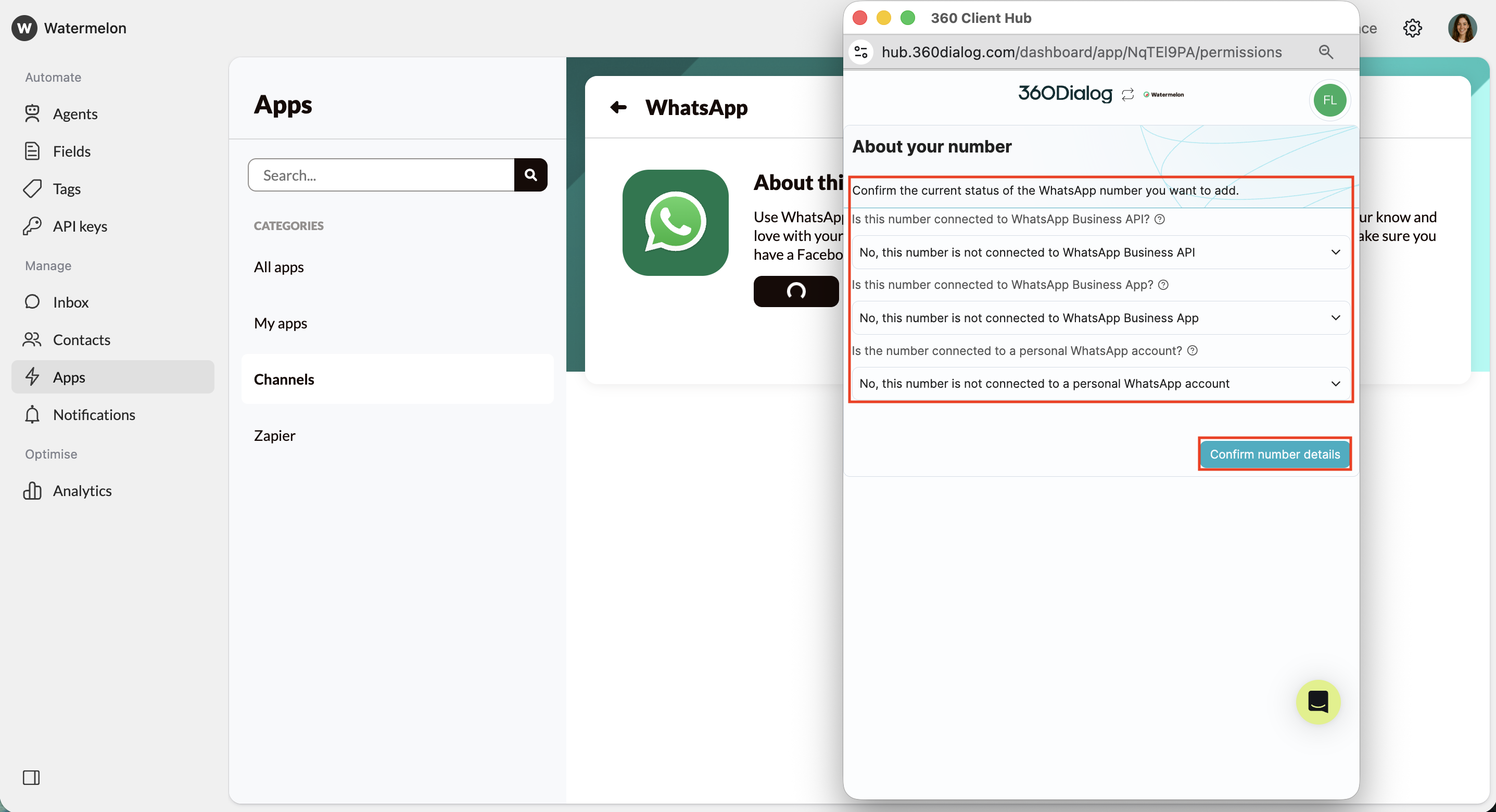Open the Intercom chat bubble
Viewport: 1496px width, 812px height.
(1318, 702)
